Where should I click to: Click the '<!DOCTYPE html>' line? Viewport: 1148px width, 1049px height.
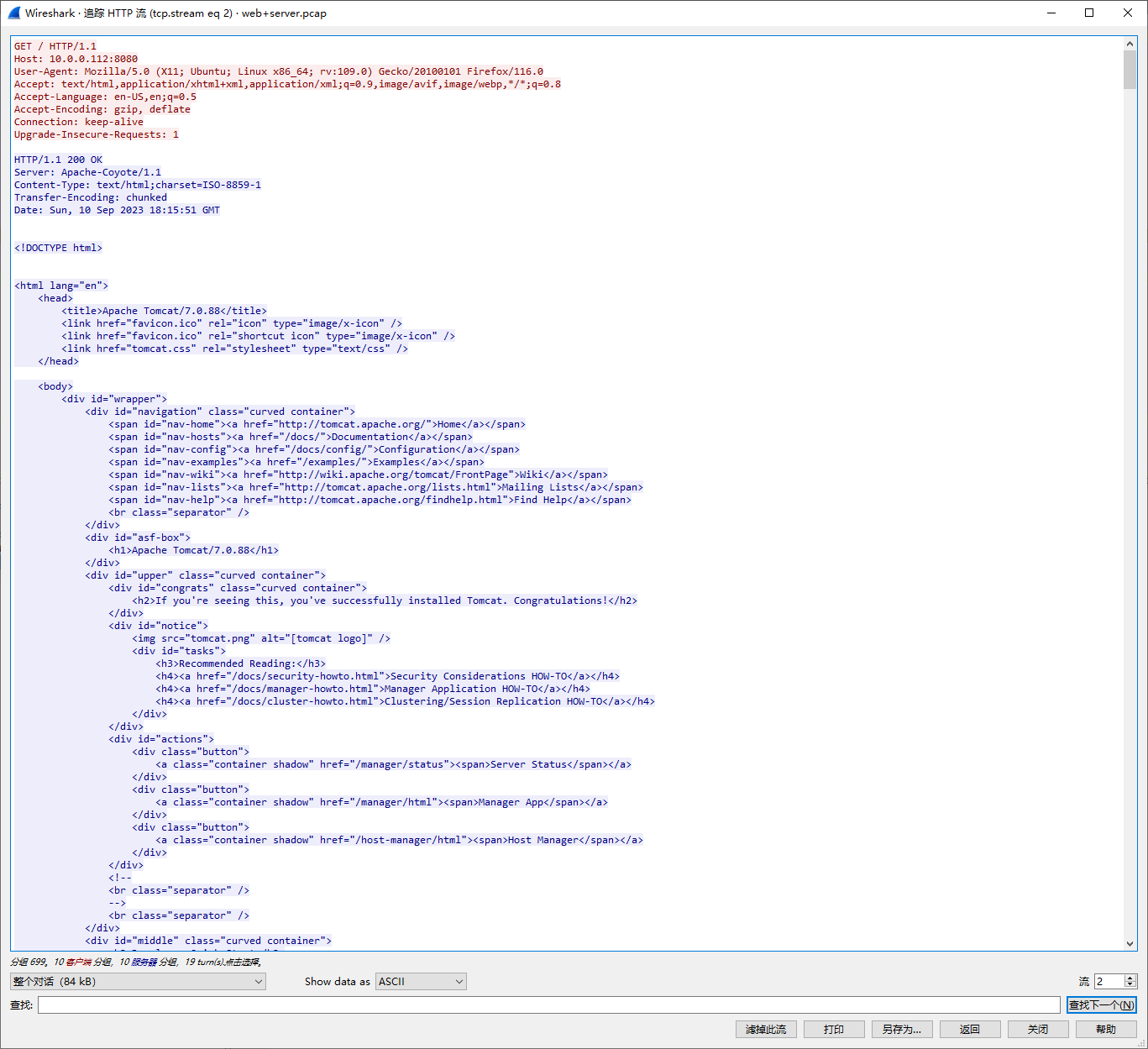pos(58,248)
